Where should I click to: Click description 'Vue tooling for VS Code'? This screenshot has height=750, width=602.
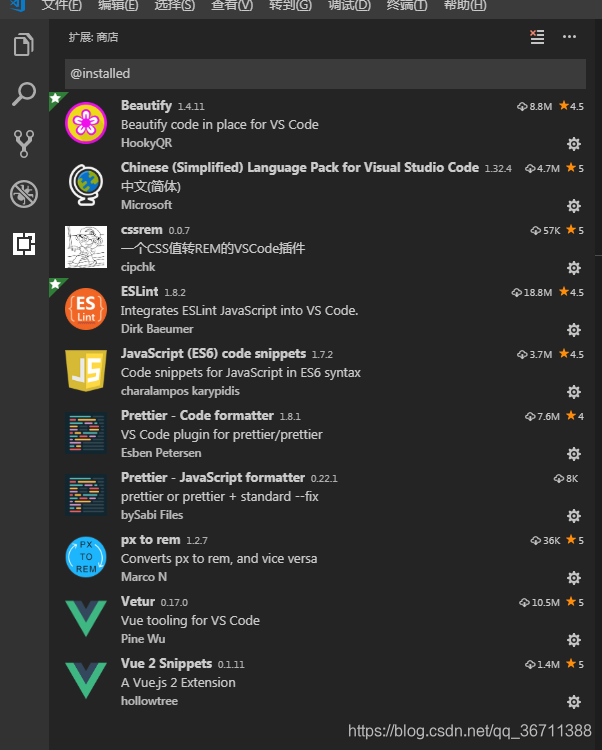point(190,620)
